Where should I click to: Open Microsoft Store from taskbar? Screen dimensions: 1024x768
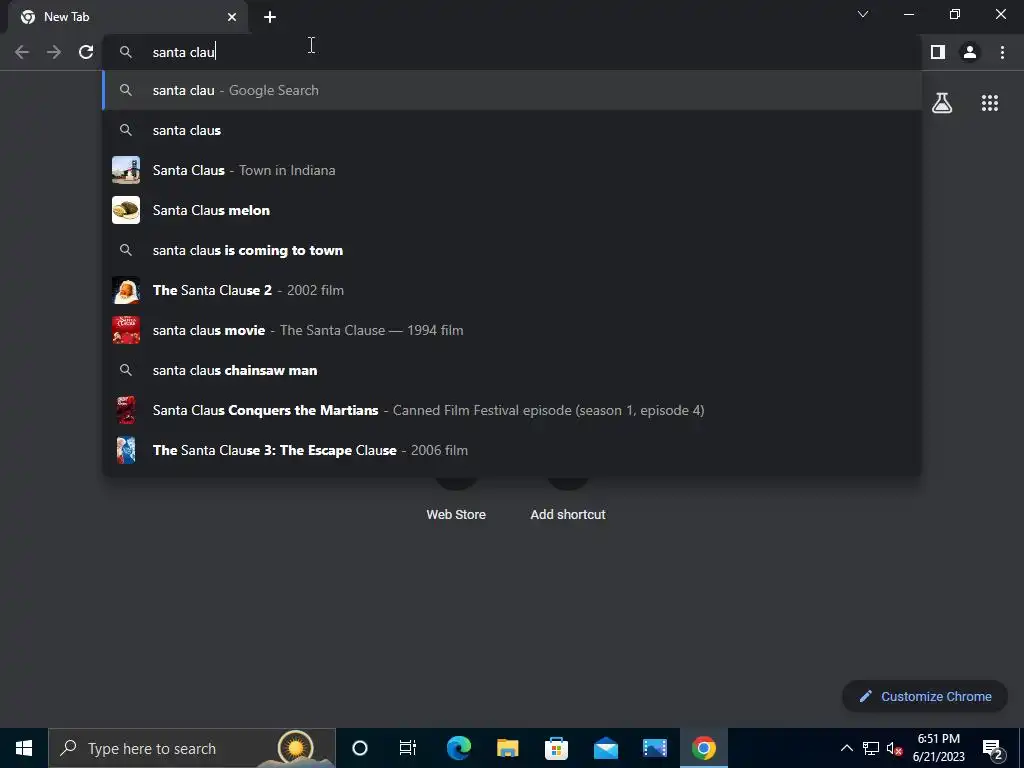click(x=556, y=748)
